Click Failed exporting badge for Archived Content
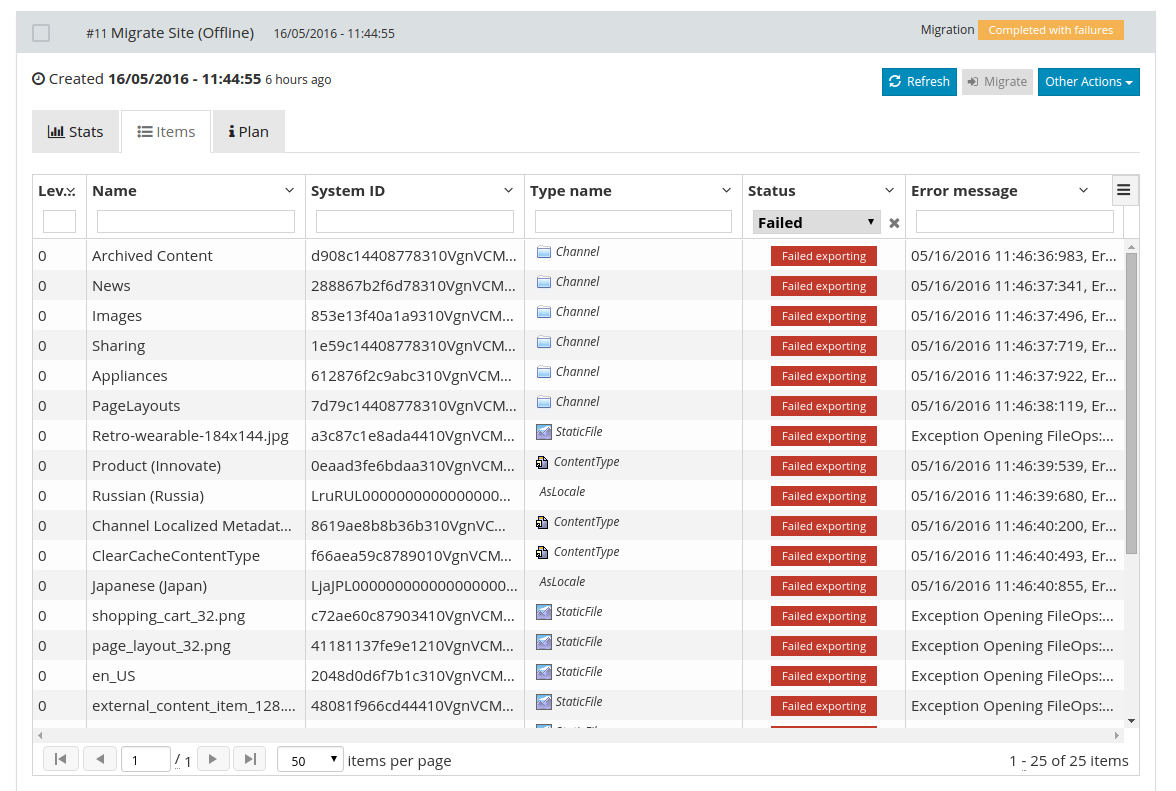The height and width of the screenshot is (791, 1176). pos(824,256)
